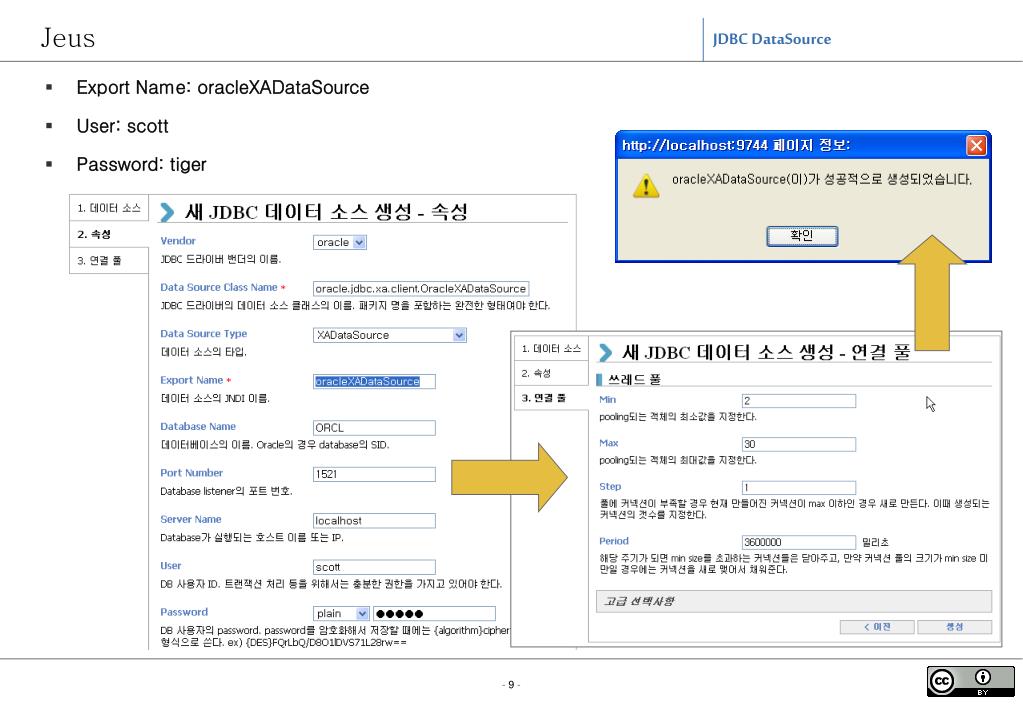Open the Data Source Type dropdown
The image size is (1023, 708).
coord(389,335)
